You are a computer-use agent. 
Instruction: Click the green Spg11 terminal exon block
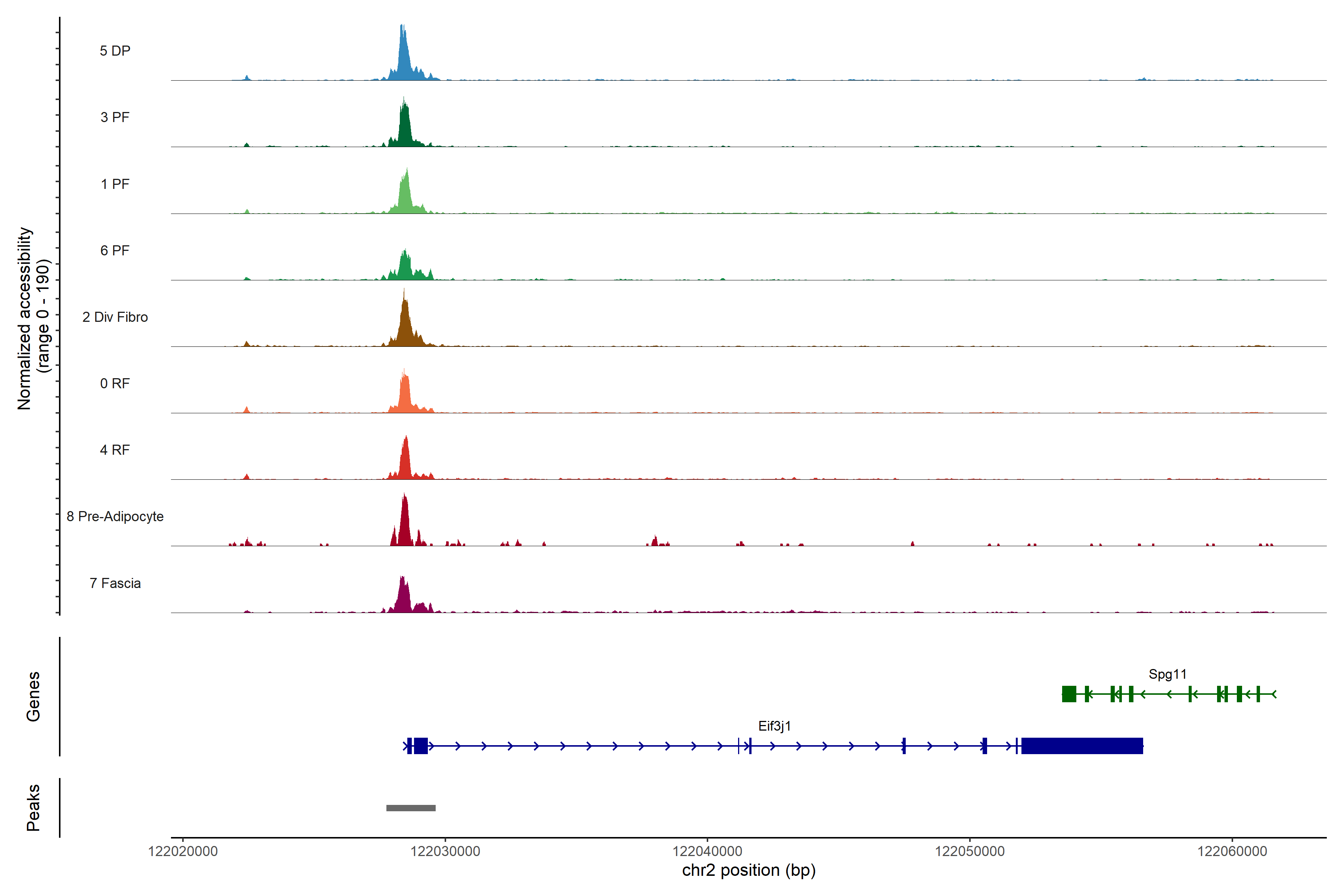click(x=1068, y=694)
